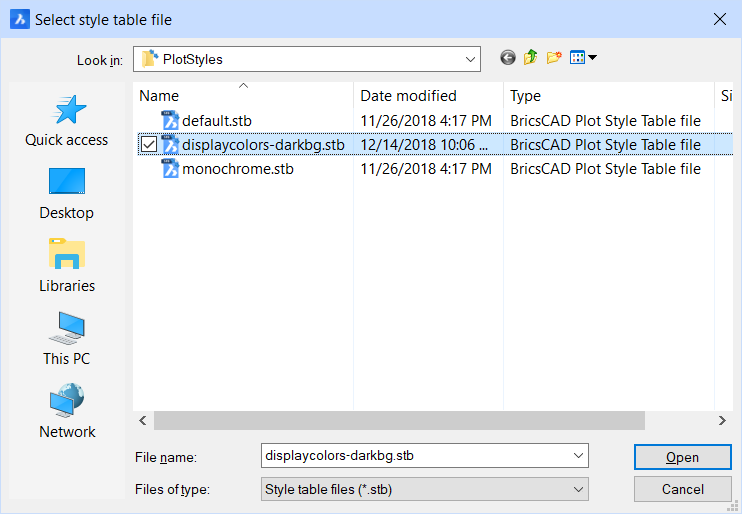This screenshot has height=514, width=742.
Task: Go up one folder level
Action: click(530, 58)
